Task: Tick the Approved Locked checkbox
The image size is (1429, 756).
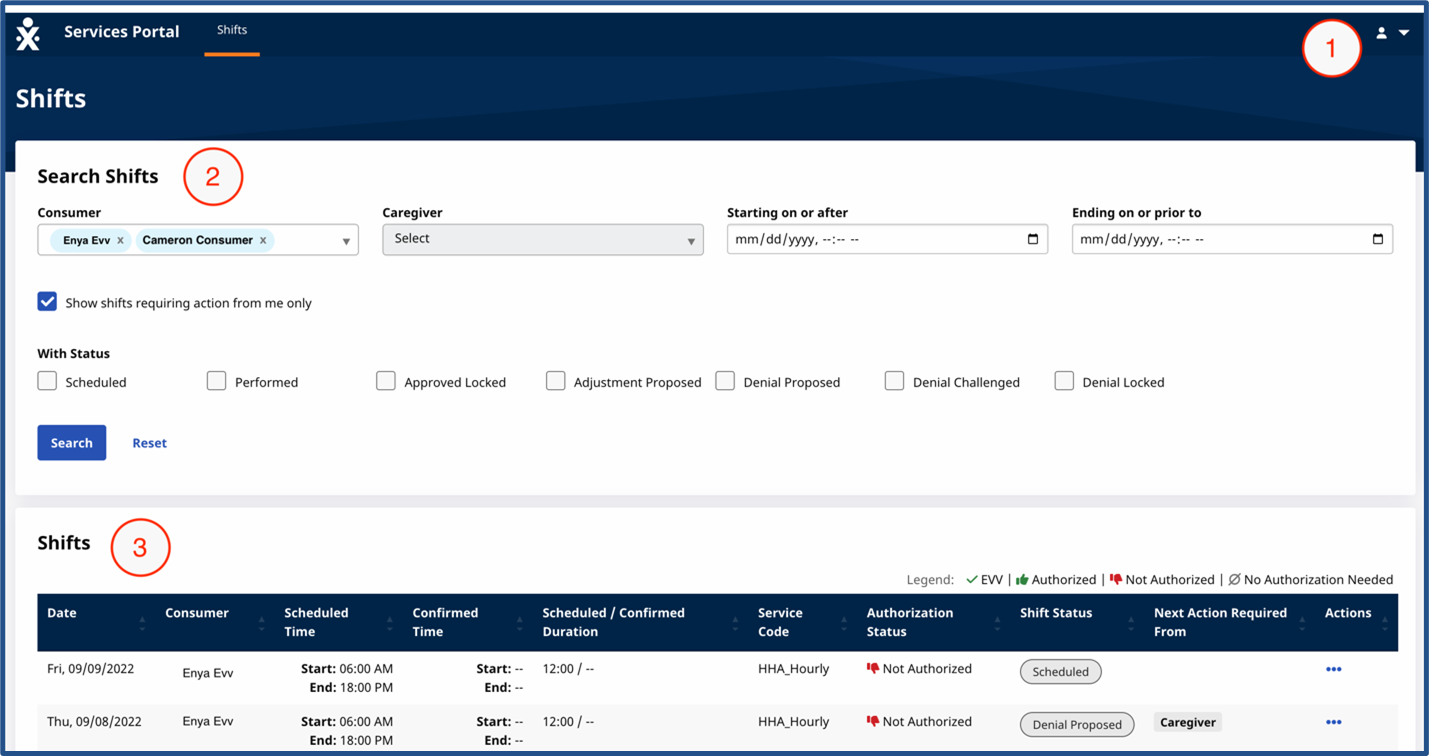Action: coord(386,381)
